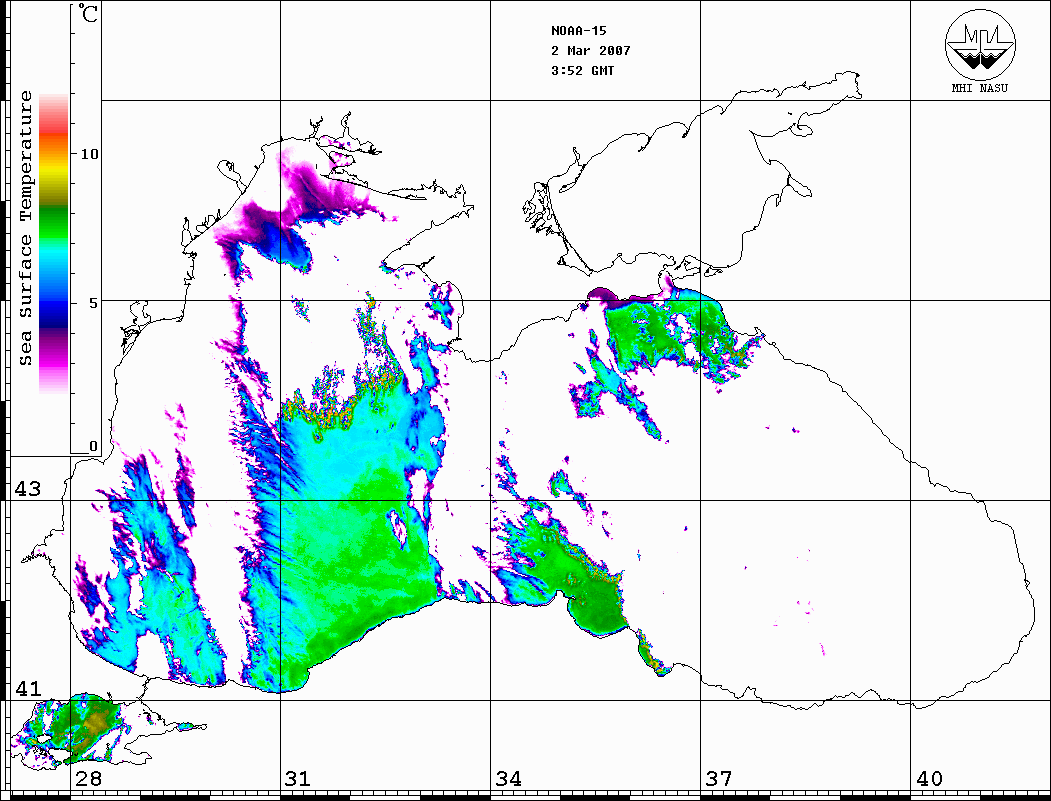Click the 'MHI NASU' caption text
This screenshot has height=801, width=1051.
click(x=979, y=88)
